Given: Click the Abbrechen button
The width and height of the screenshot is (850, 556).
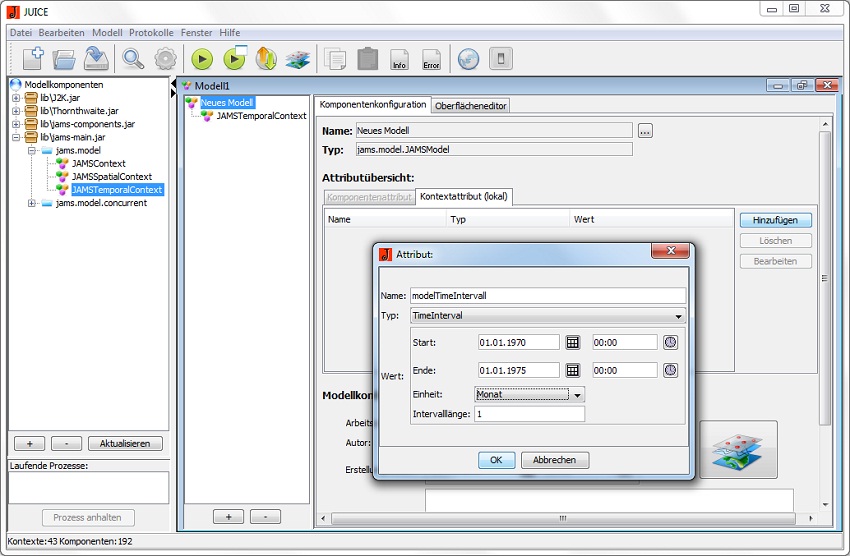Looking at the screenshot, I should point(555,461).
